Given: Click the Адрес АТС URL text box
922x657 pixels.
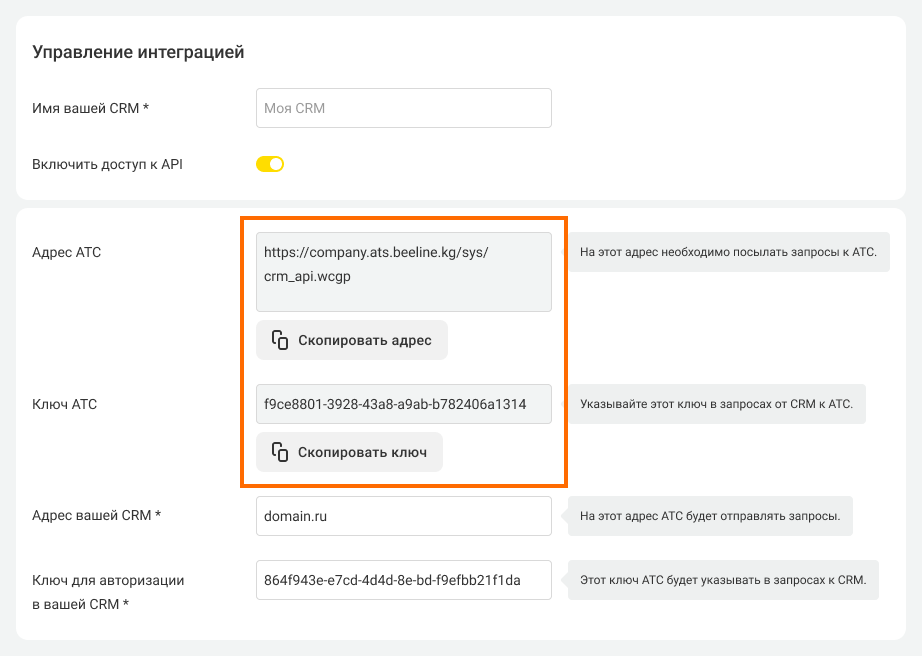Looking at the screenshot, I should 404,272.
